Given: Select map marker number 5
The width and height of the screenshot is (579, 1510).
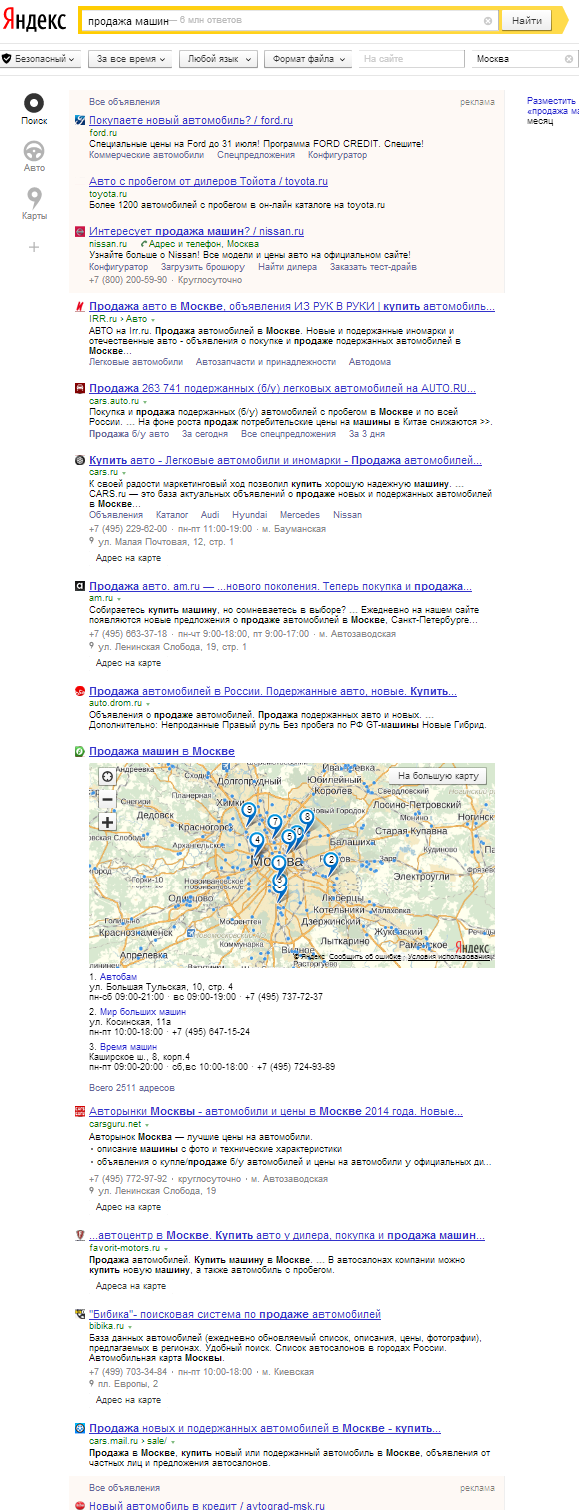Looking at the screenshot, I should pos(289,836).
